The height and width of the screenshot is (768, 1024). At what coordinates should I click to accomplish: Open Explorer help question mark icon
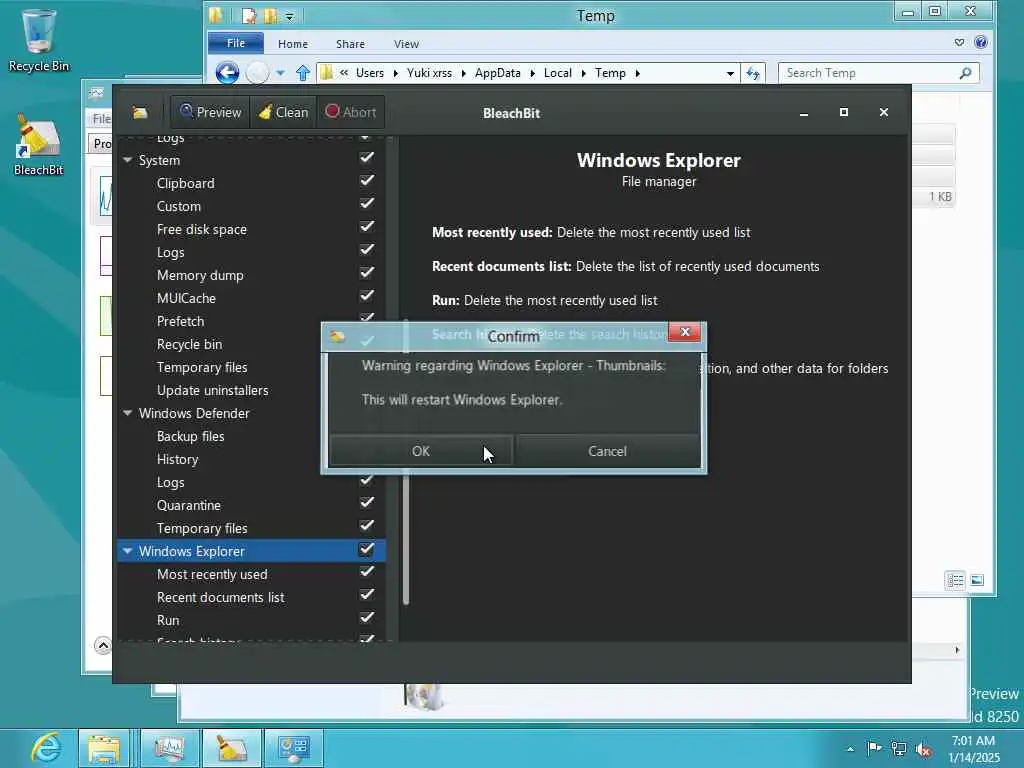(980, 43)
